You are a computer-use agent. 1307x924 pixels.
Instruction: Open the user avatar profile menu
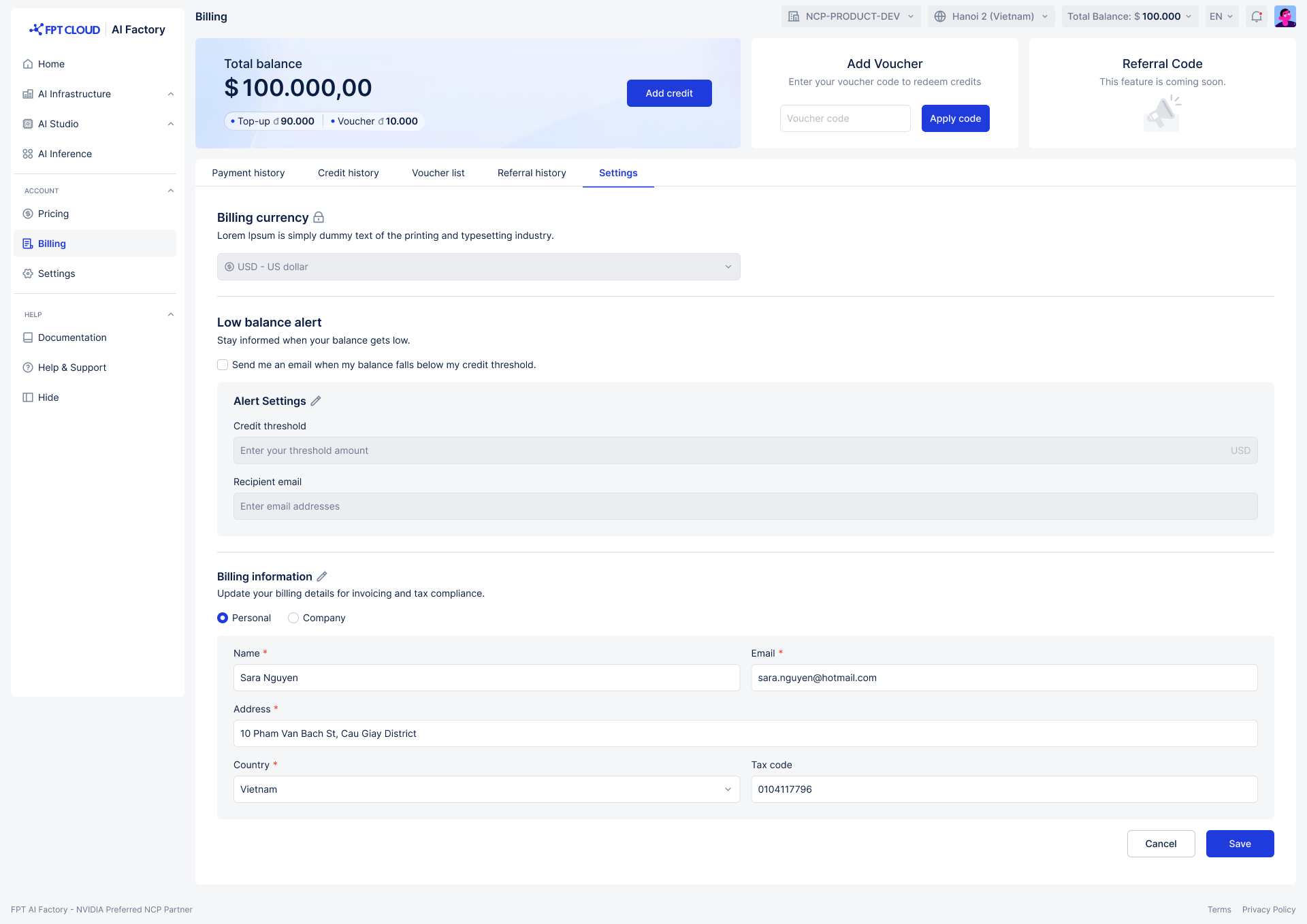point(1285,16)
